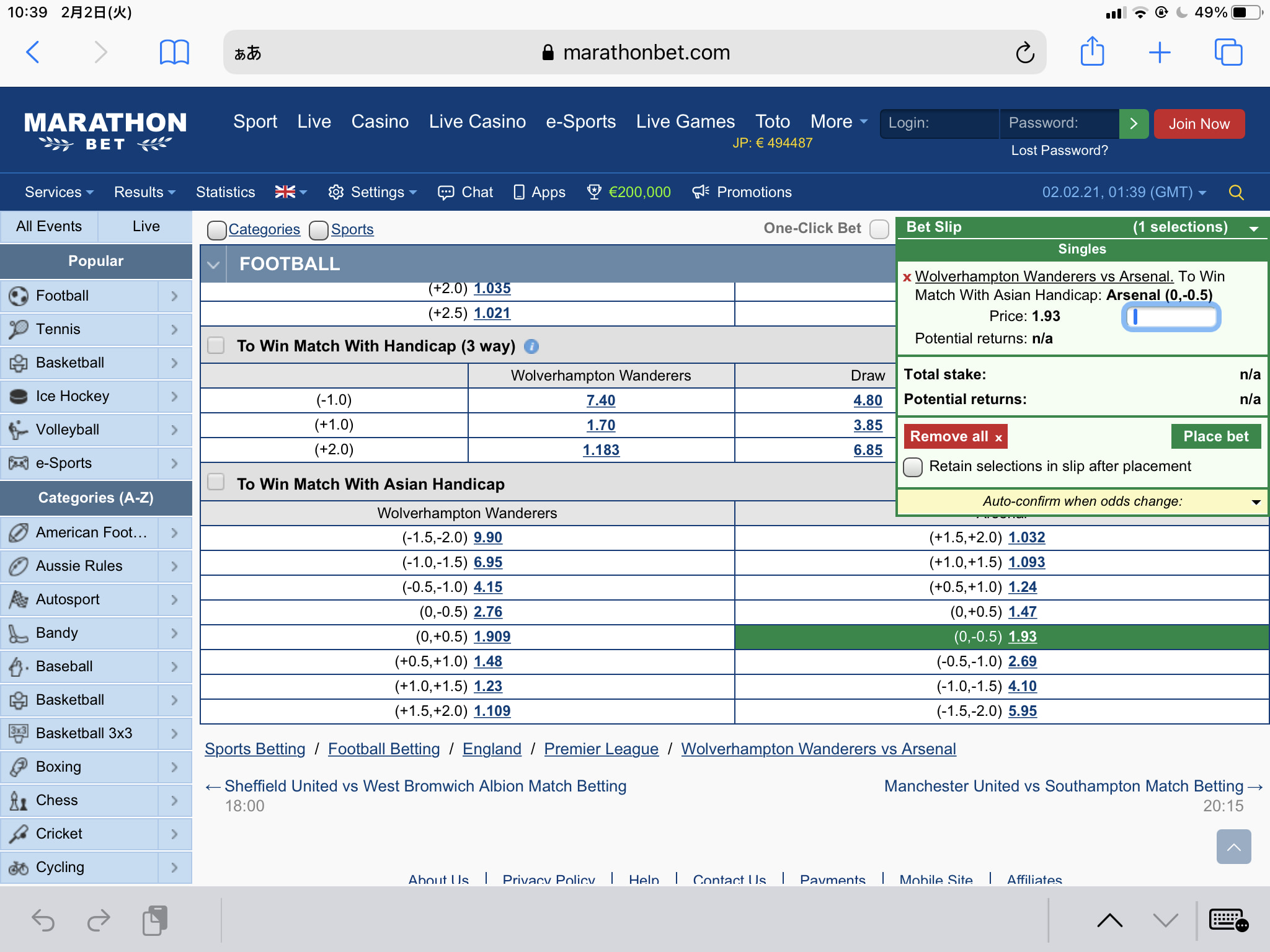Open the Chat link
This screenshot has height=952, width=1270.
[465, 193]
